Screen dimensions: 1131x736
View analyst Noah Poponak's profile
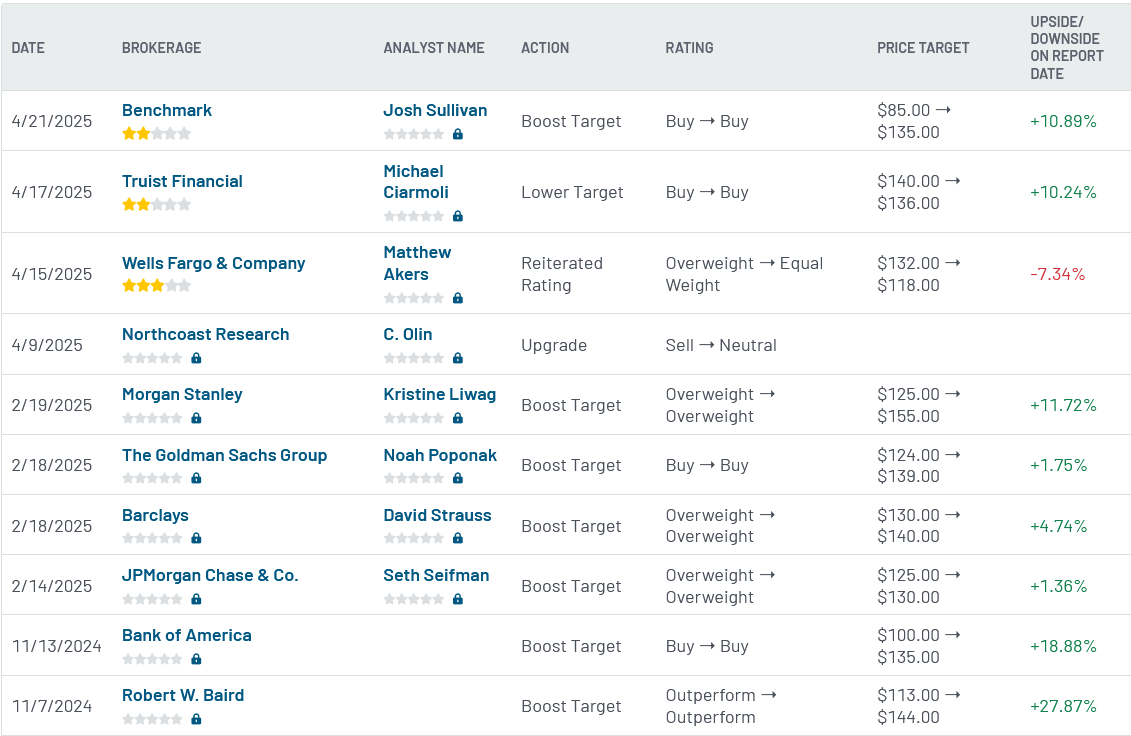[440, 455]
